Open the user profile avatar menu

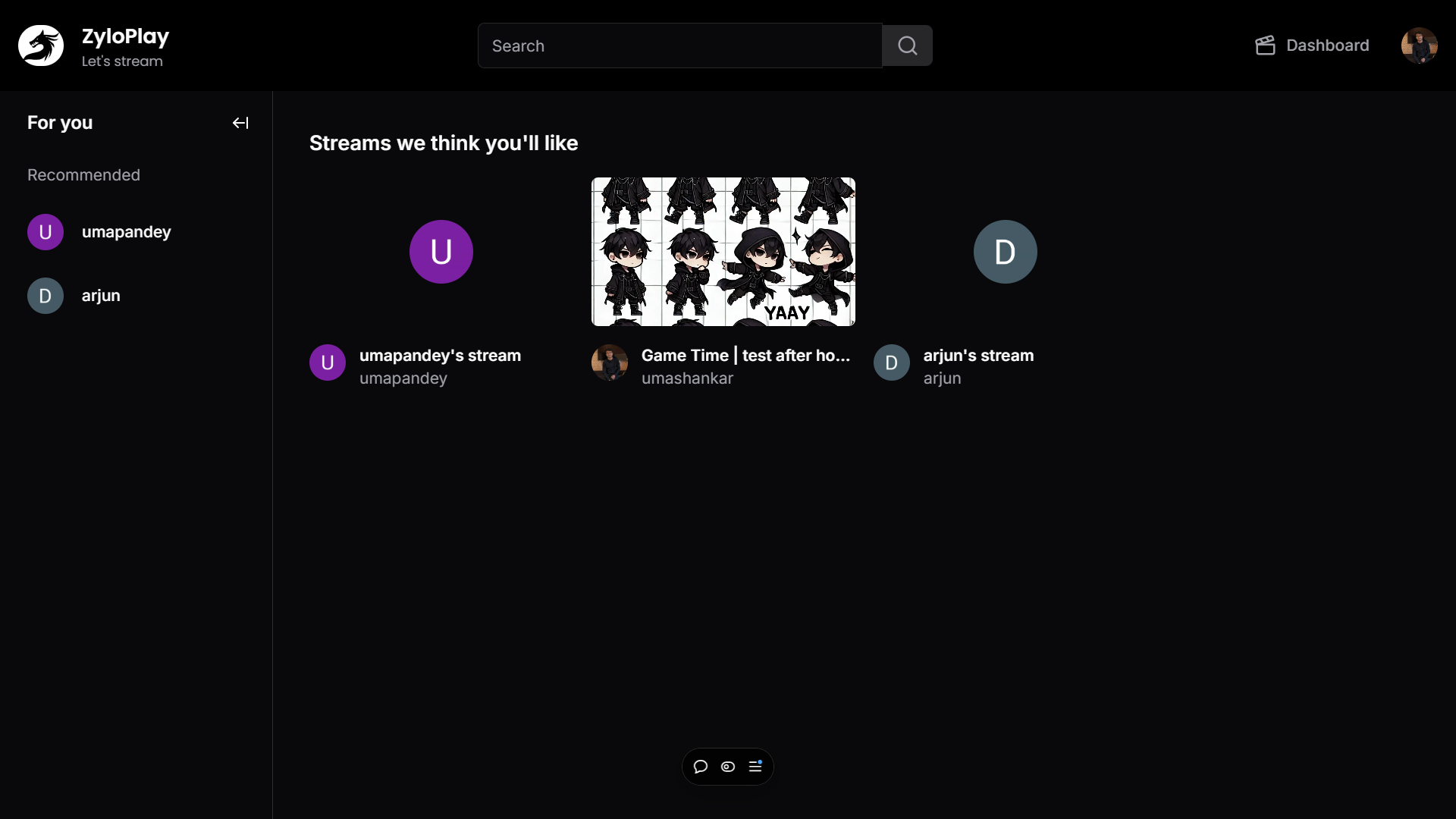point(1419,45)
